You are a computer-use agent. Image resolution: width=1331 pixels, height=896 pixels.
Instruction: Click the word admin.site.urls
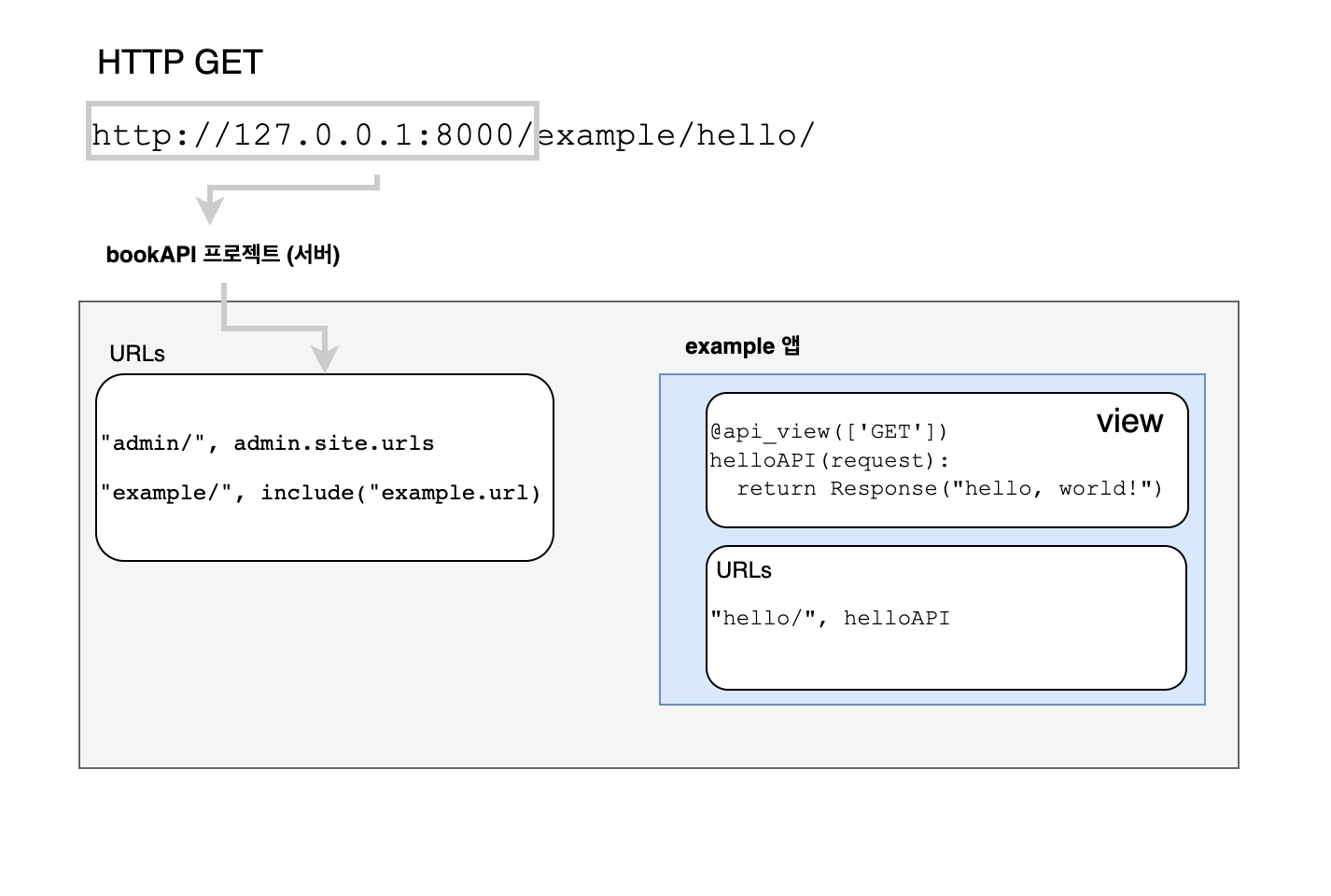(334, 443)
